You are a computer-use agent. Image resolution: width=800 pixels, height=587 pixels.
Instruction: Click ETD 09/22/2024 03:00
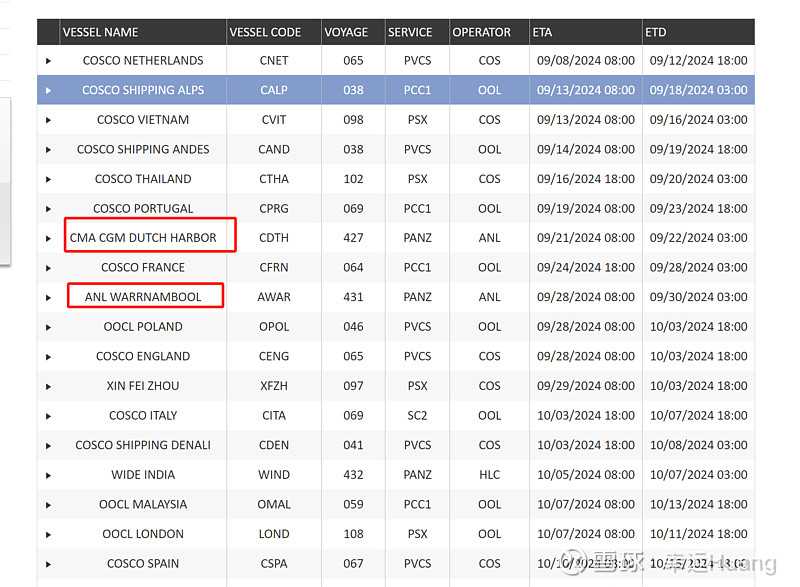pos(698,238)
